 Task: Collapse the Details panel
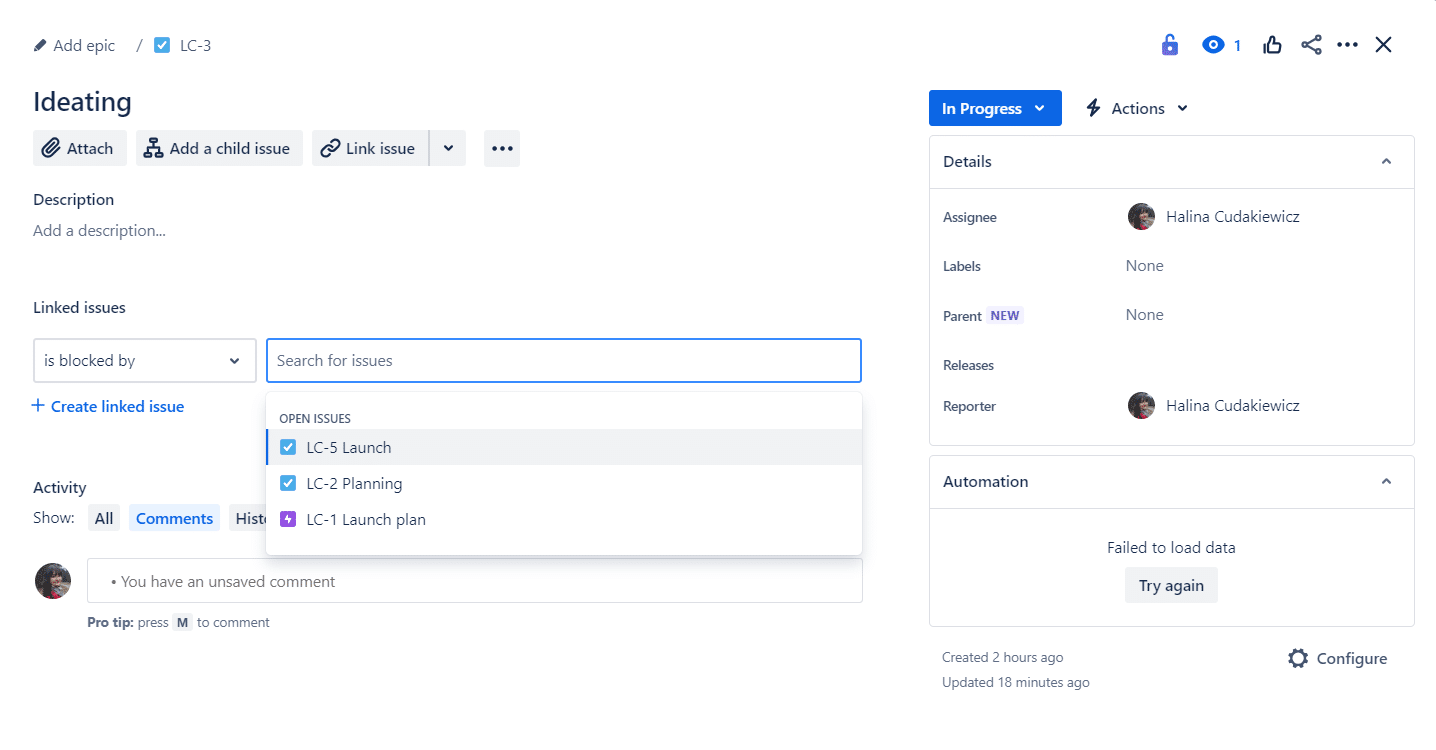click(x=1386, y=162)
